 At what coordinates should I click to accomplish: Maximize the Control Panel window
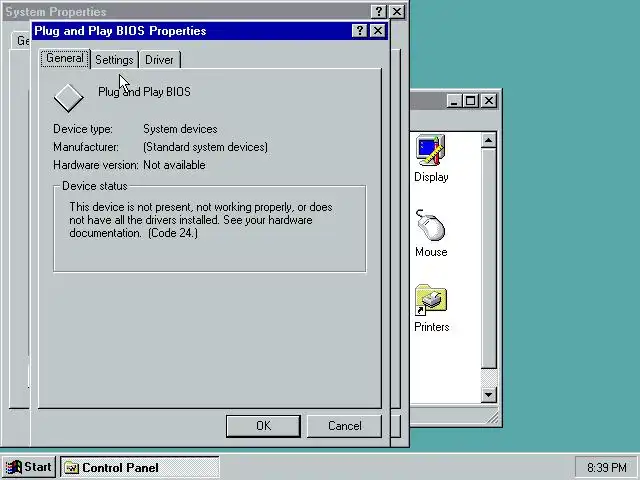coord(470,100)
